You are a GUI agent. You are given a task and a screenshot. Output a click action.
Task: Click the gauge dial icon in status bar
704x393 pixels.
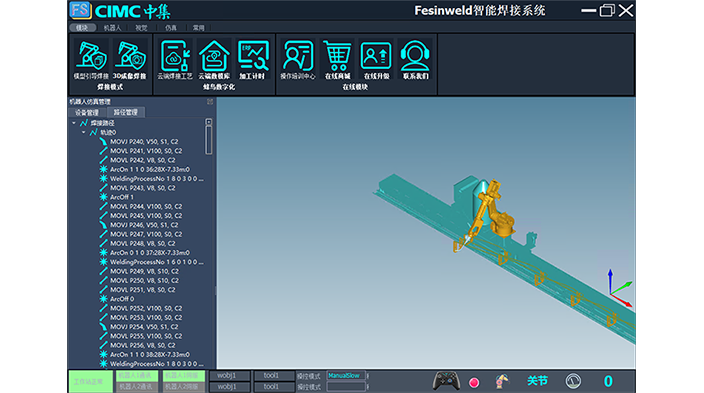573,381
